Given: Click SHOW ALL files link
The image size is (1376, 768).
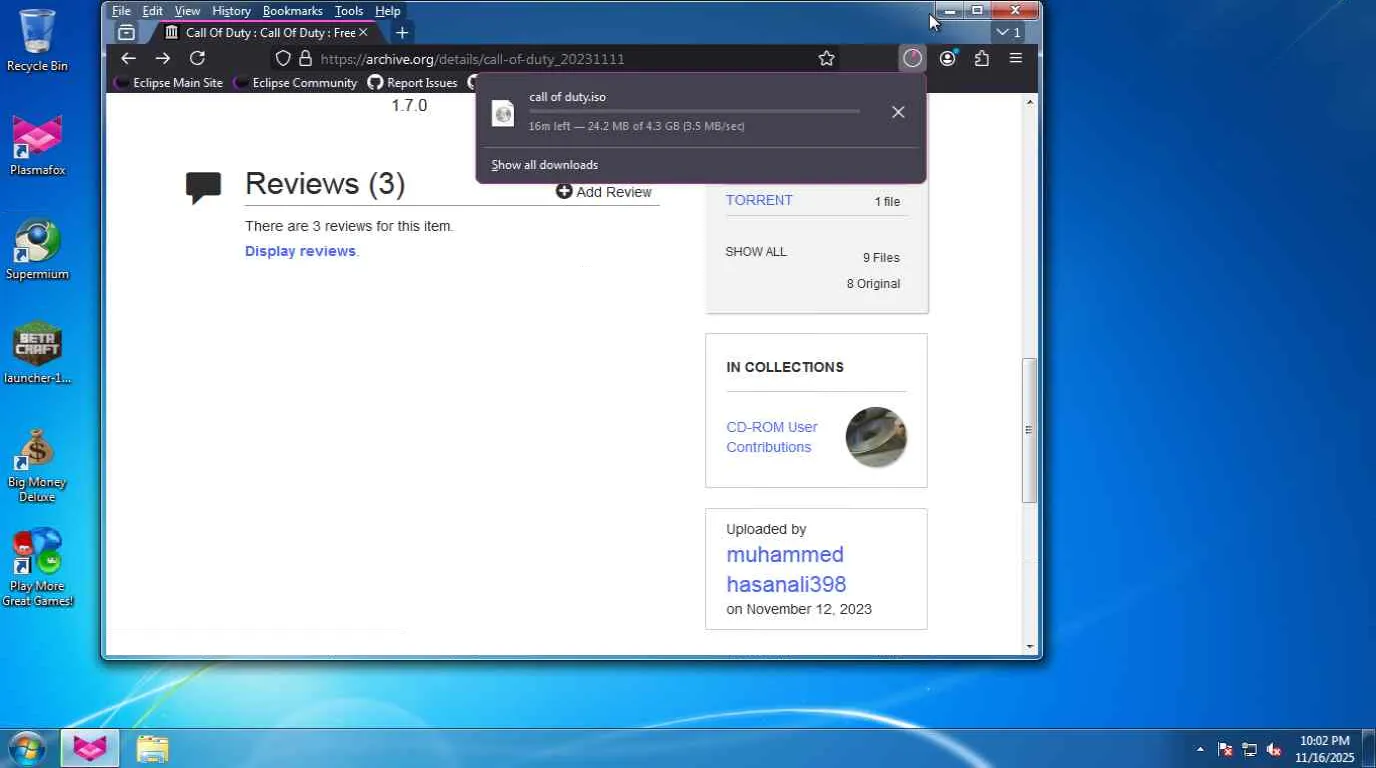Looking at the screenshot, I should coord(756,252).
